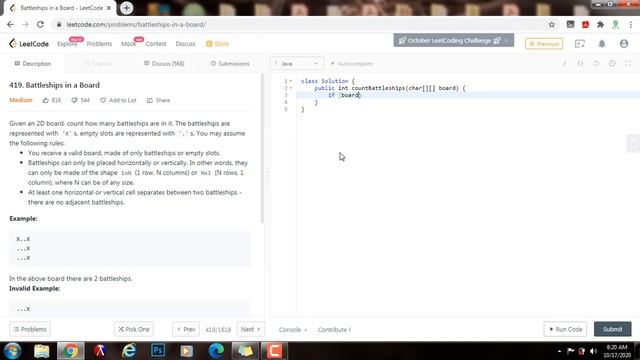Click Run Code
This screenshot has width=640, height=360.
565,329
